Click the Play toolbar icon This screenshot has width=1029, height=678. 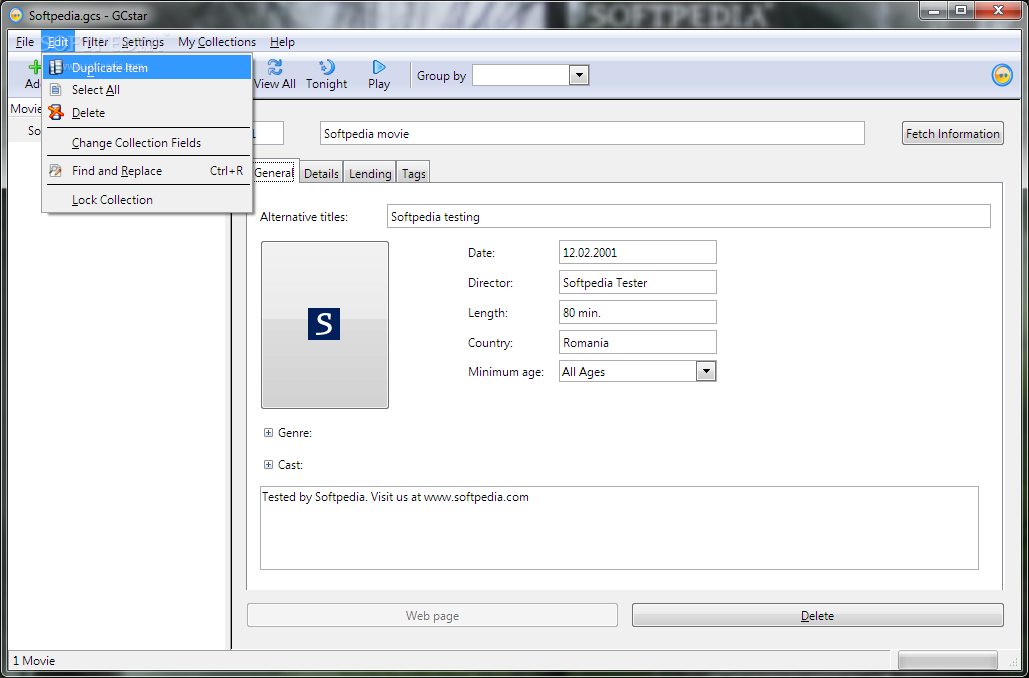379,67
